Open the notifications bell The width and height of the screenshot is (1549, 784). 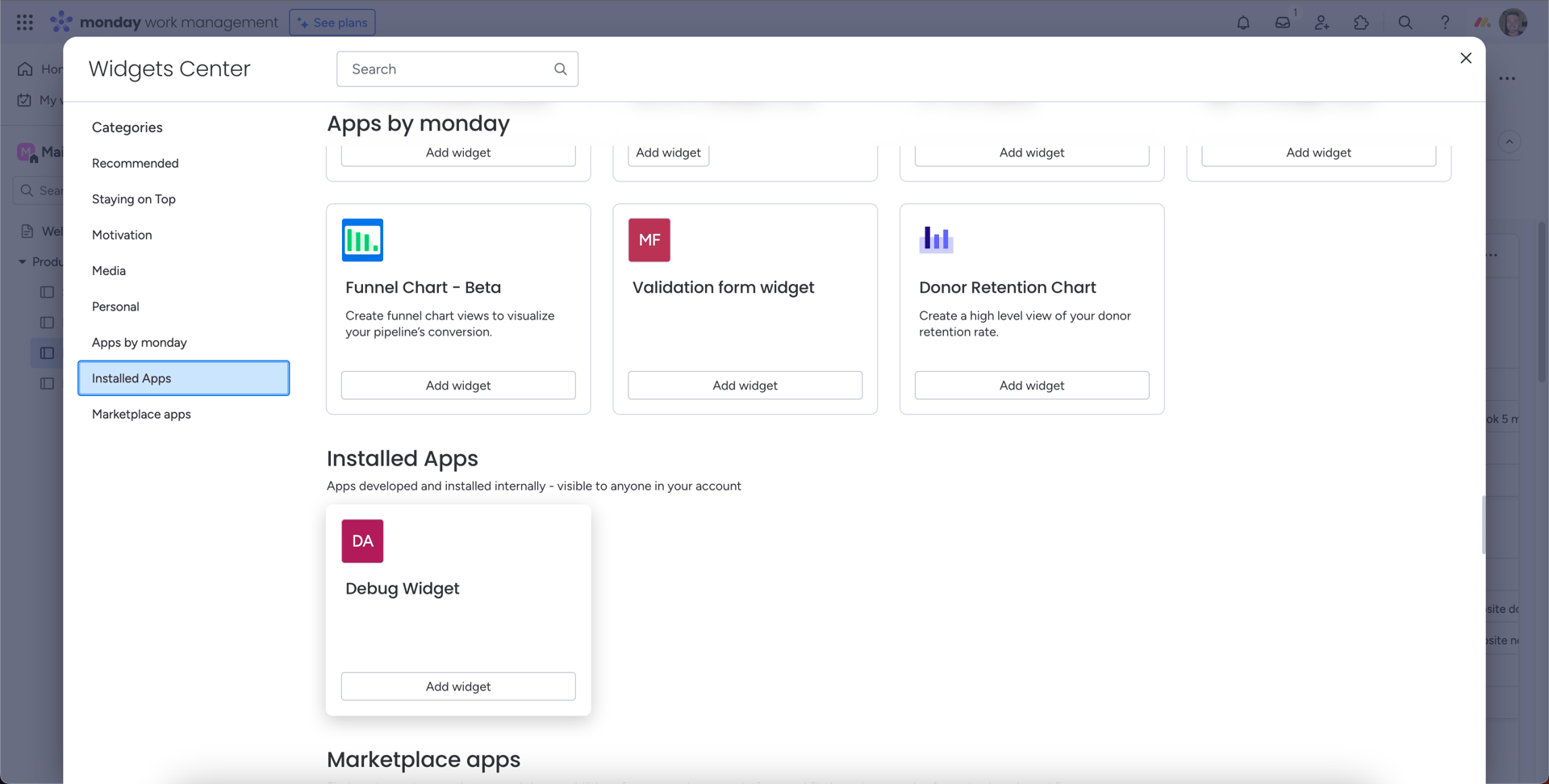(x=1243, y=23)
